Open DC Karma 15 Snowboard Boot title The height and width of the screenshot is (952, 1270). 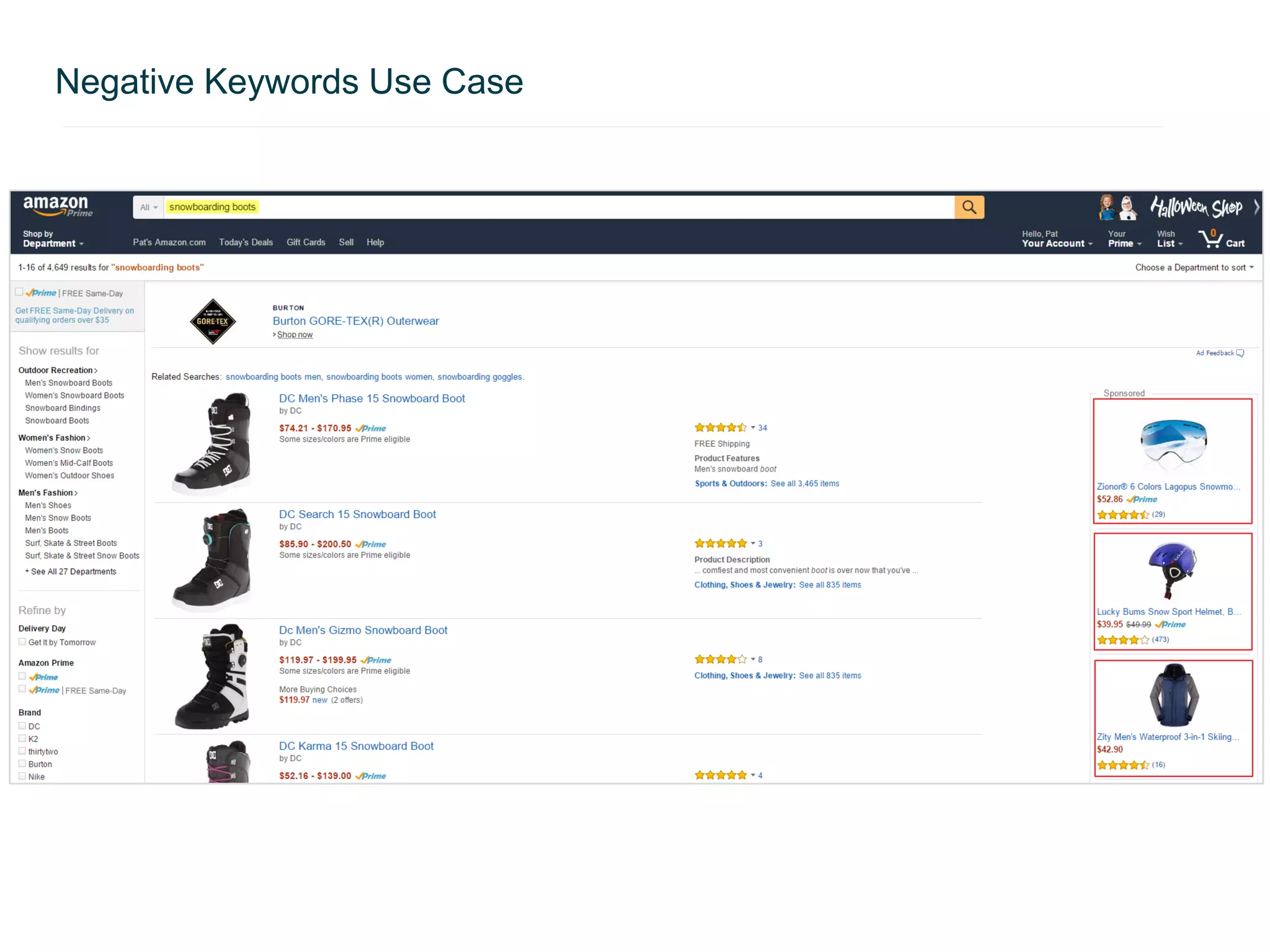click(x=356, y=746)
